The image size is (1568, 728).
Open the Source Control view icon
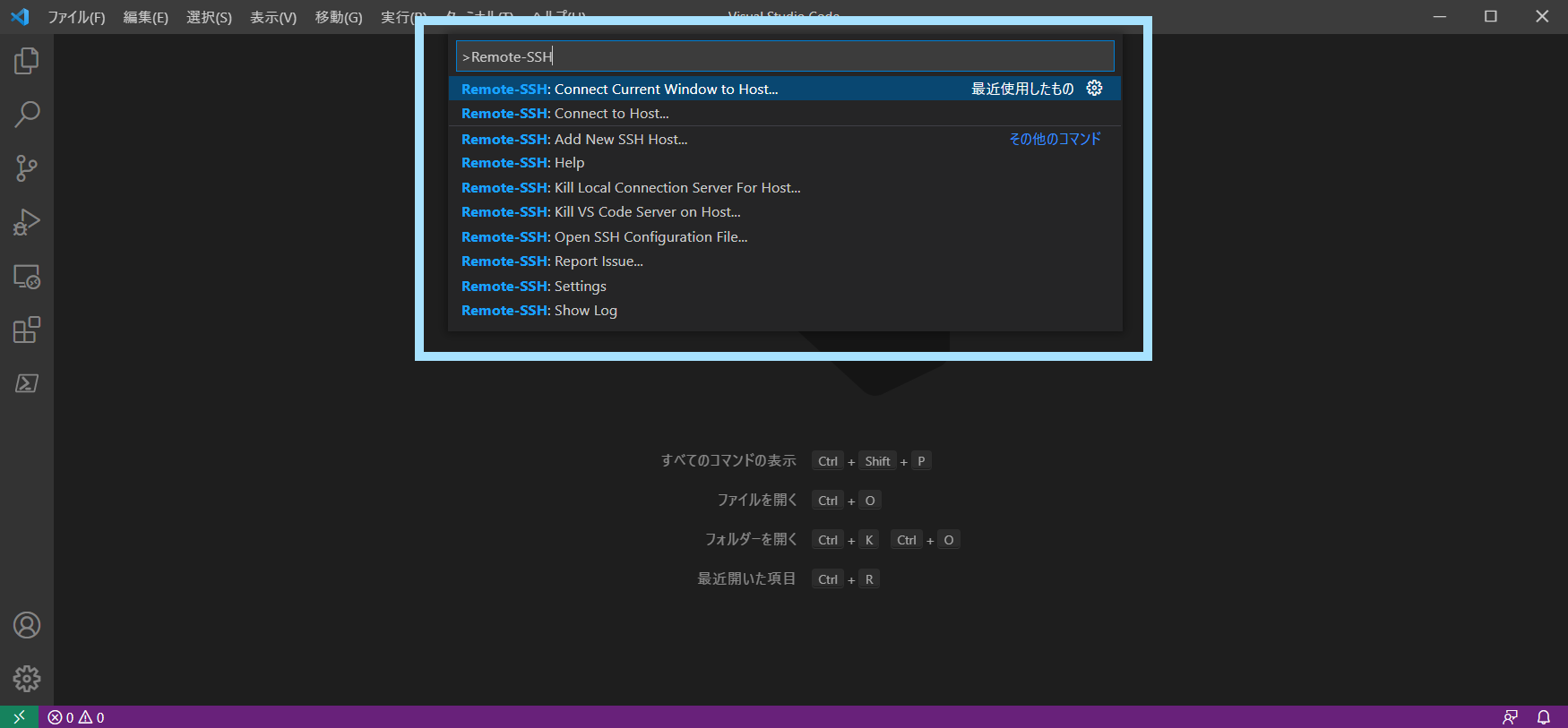27,168
